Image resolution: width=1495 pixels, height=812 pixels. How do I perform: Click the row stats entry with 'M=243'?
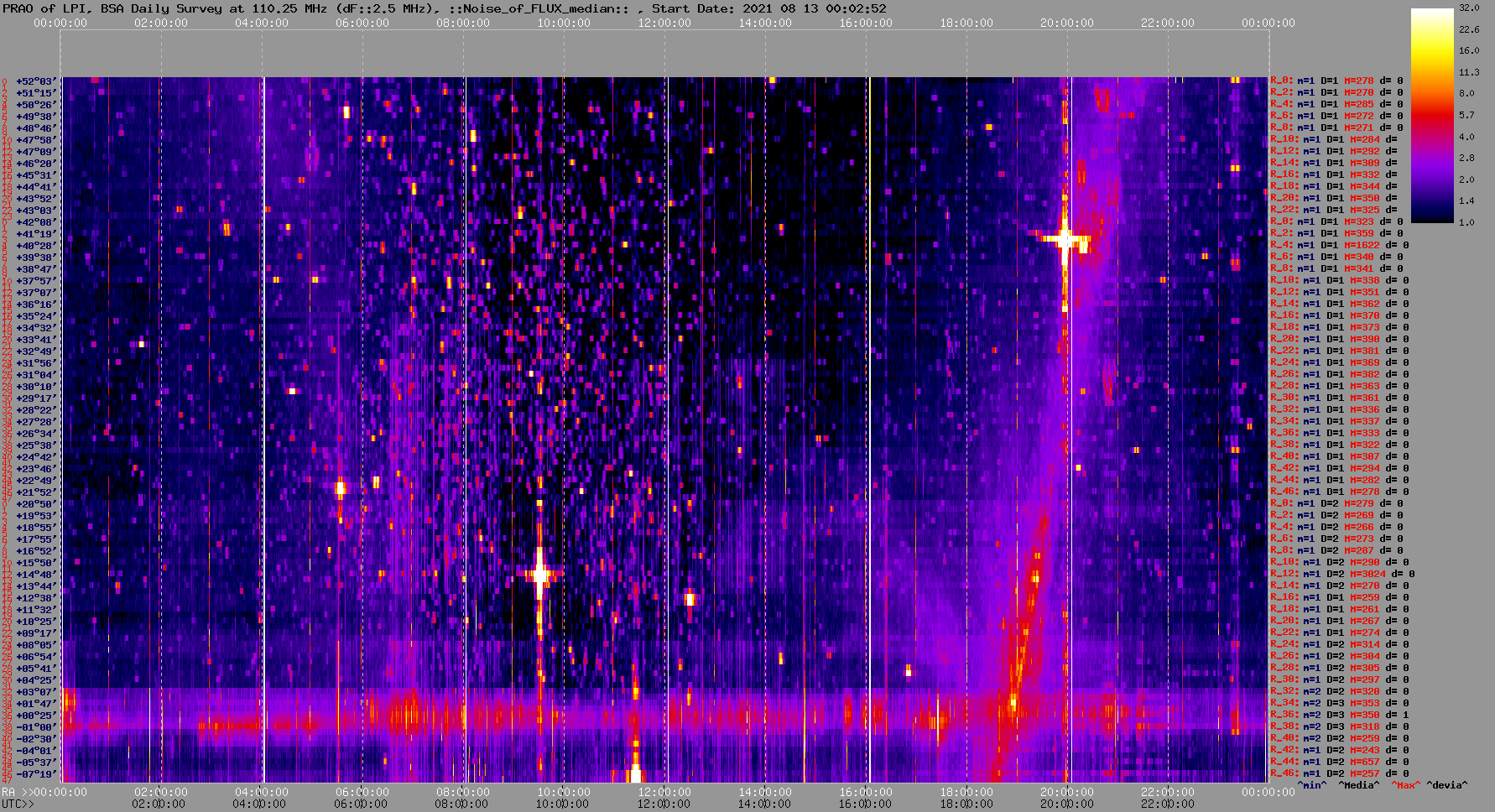point(1340,751)
